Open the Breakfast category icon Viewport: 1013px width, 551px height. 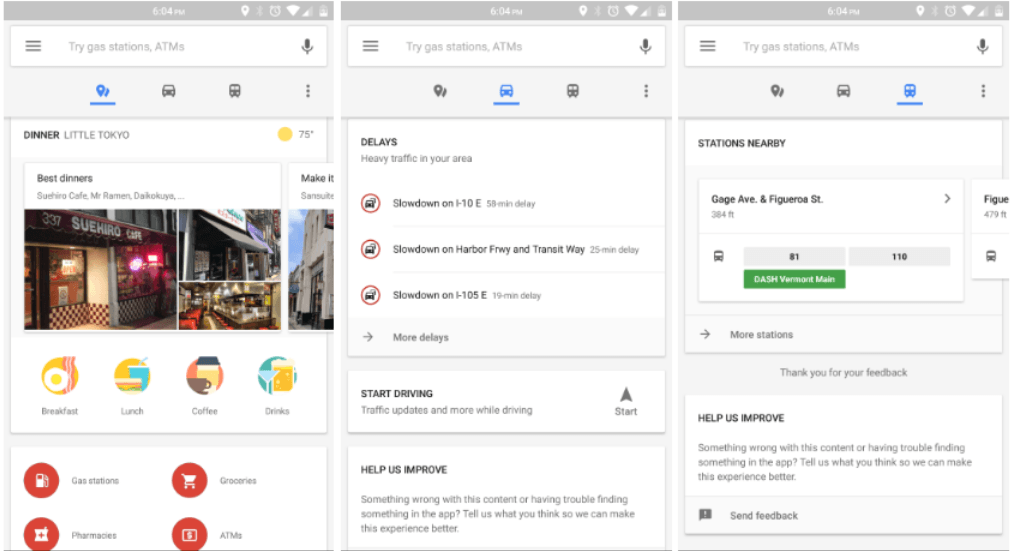click(x=60, y=377)
